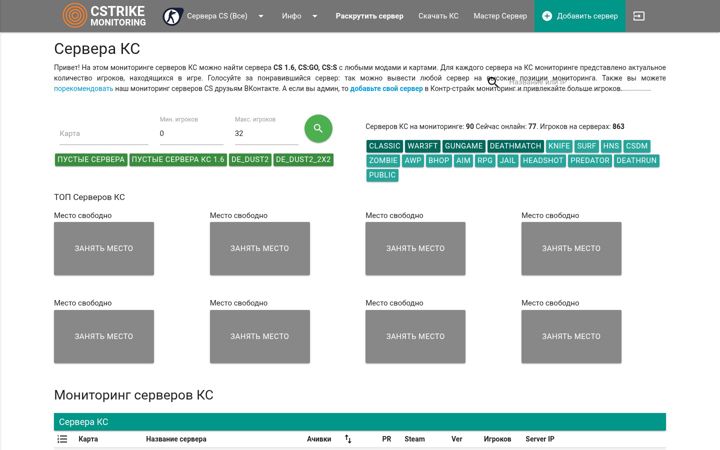Click the Добавить сервер button
Image resolution: width=720 pixels, height=450 pixels.
(579, 16)
